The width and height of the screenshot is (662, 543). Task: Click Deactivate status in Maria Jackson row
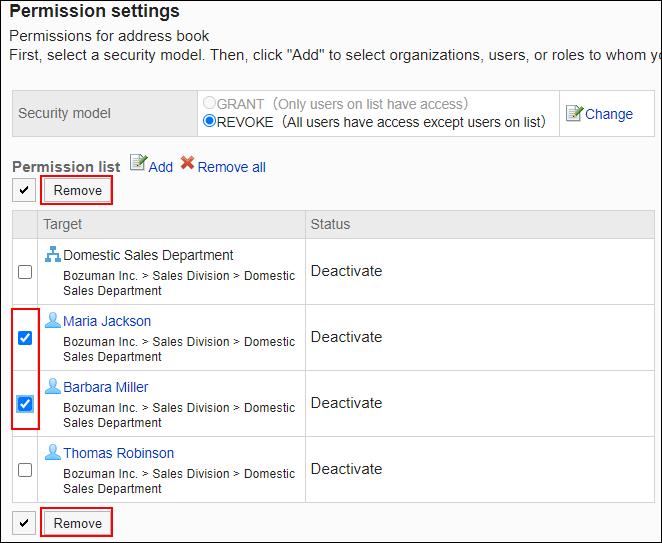(346, 337)
